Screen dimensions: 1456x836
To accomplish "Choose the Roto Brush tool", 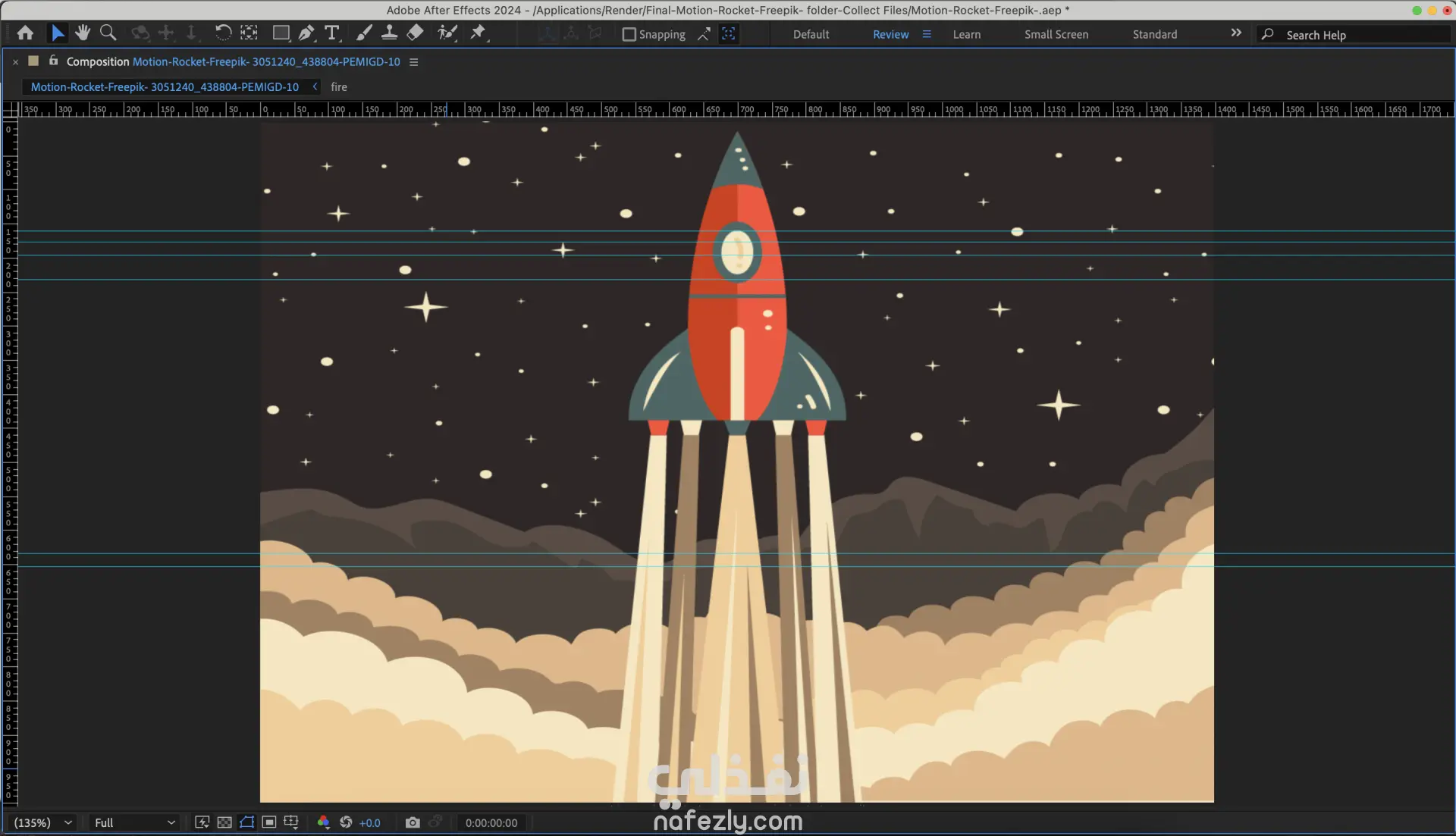I will [x=447, y=33].
